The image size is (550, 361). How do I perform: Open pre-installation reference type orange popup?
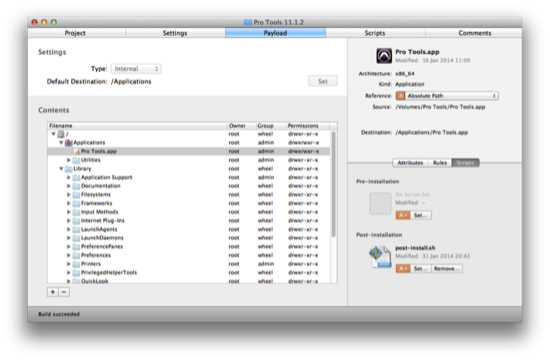(403, 215)
